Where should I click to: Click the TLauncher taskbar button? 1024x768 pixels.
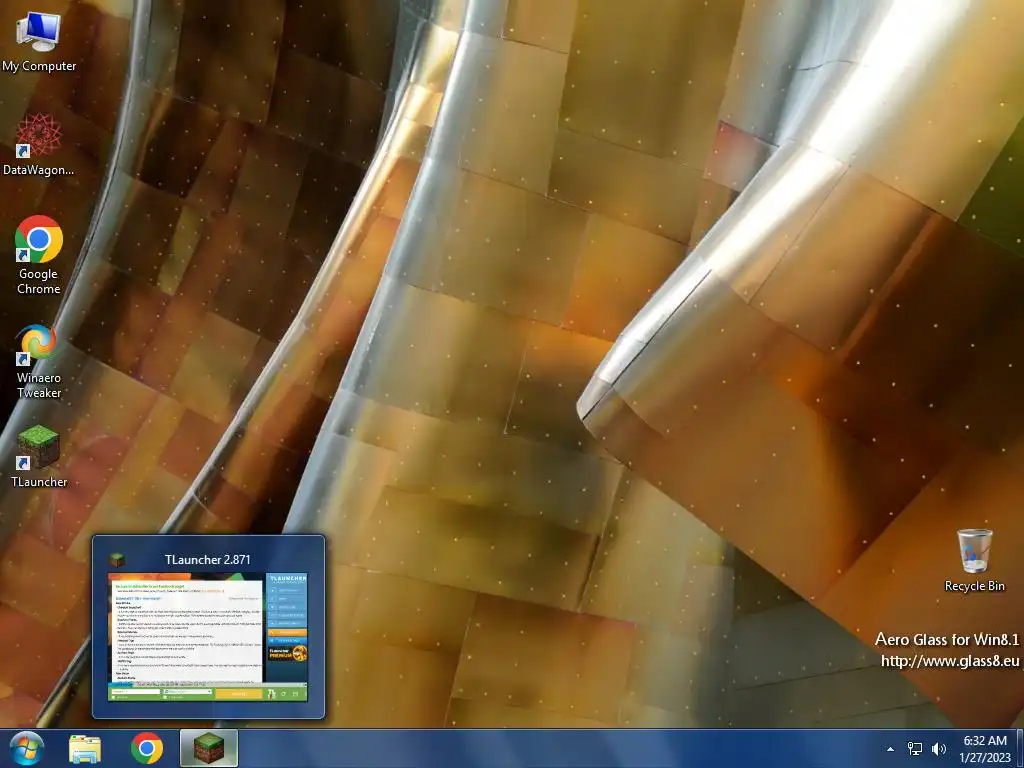click(x=209, y=748)
